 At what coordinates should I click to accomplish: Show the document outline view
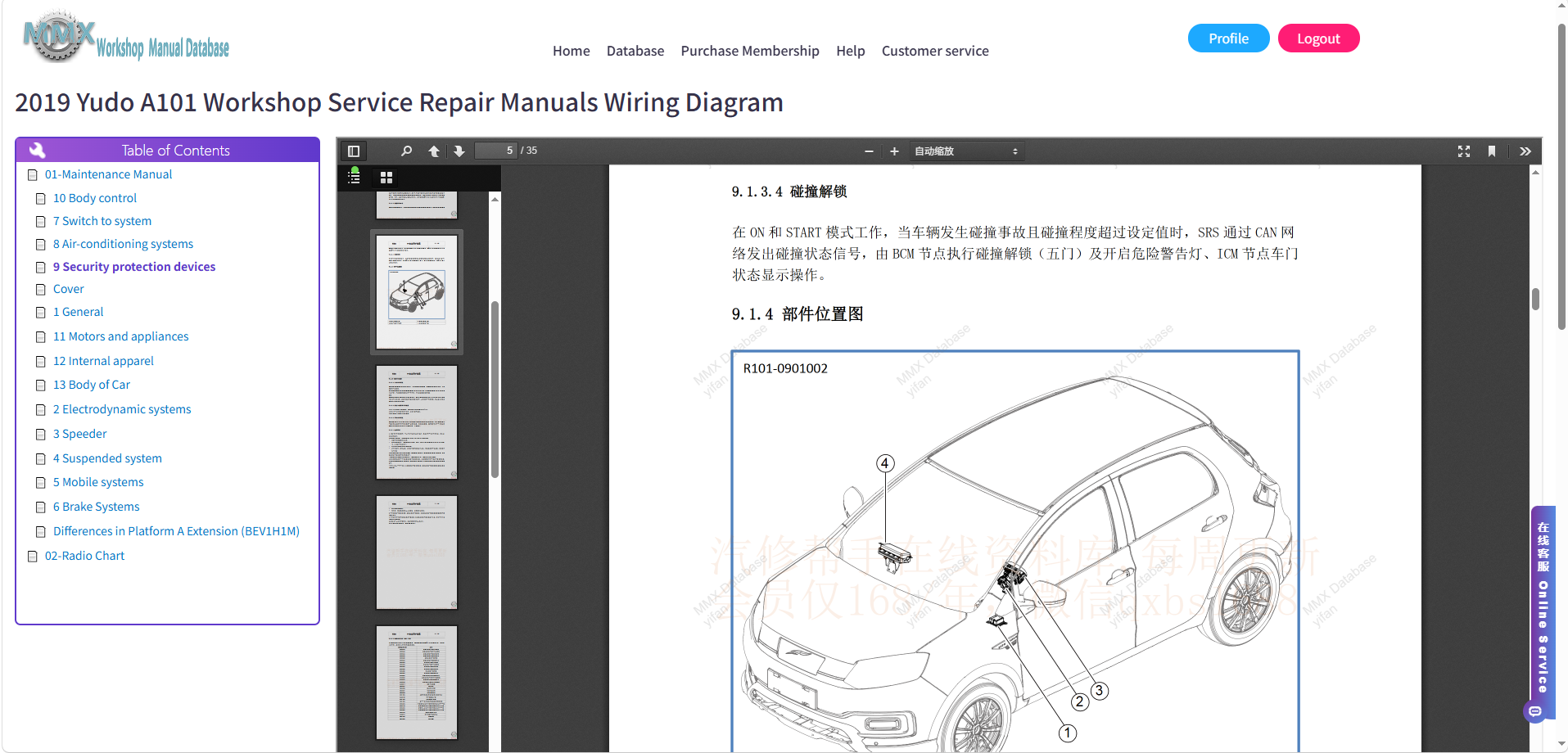coord(354,177)
